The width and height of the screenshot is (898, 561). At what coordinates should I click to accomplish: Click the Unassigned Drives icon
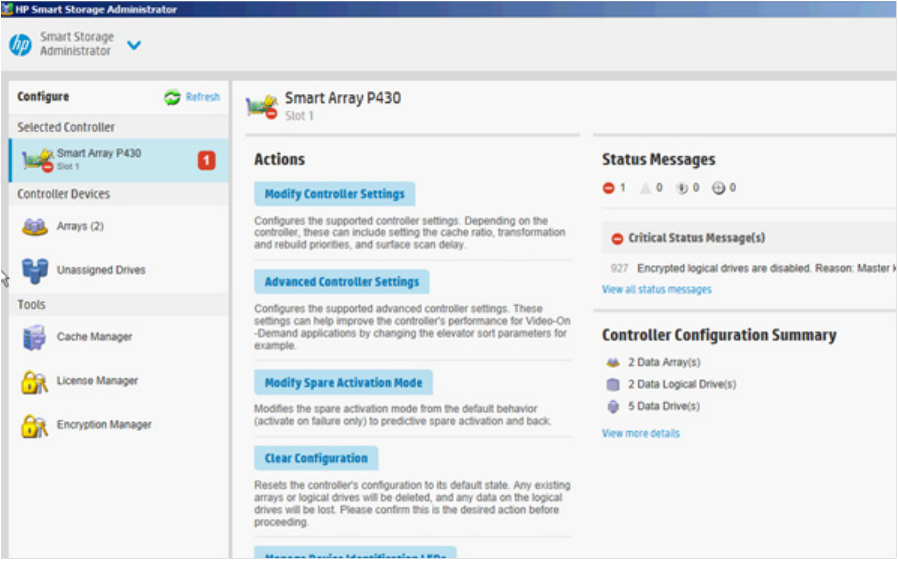point(35,270)
